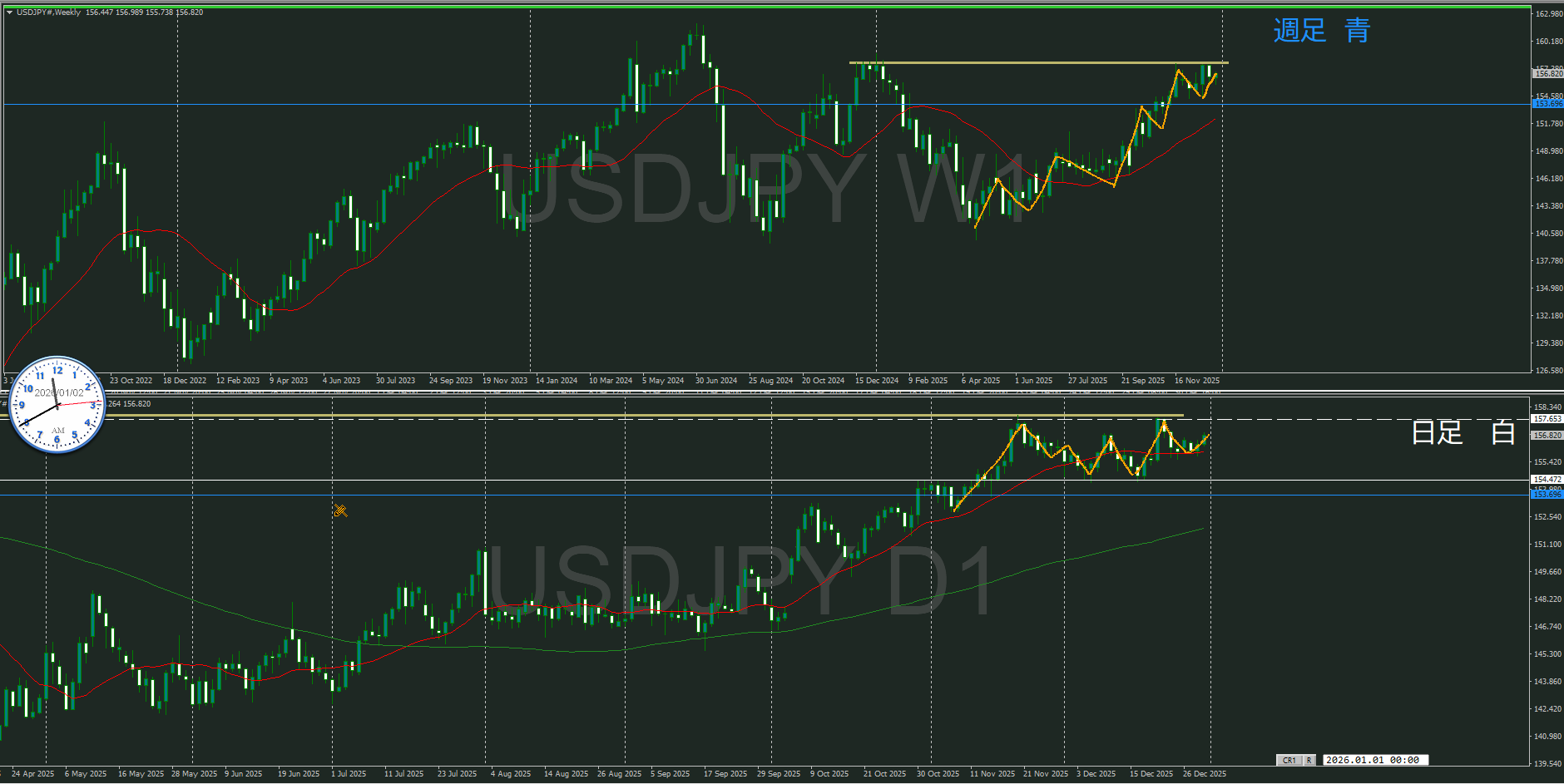
Task: Select the white 日足 白 text label
Action: (1463, 432)
